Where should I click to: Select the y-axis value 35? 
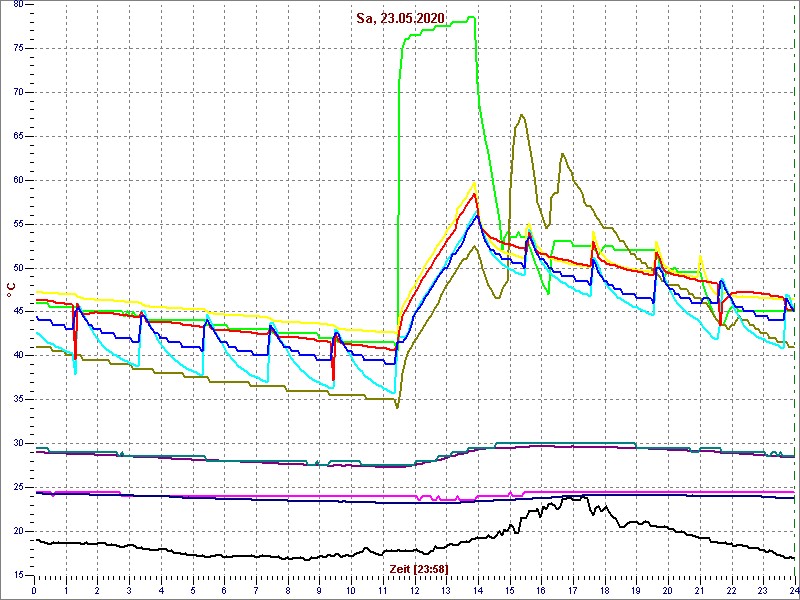17,399
